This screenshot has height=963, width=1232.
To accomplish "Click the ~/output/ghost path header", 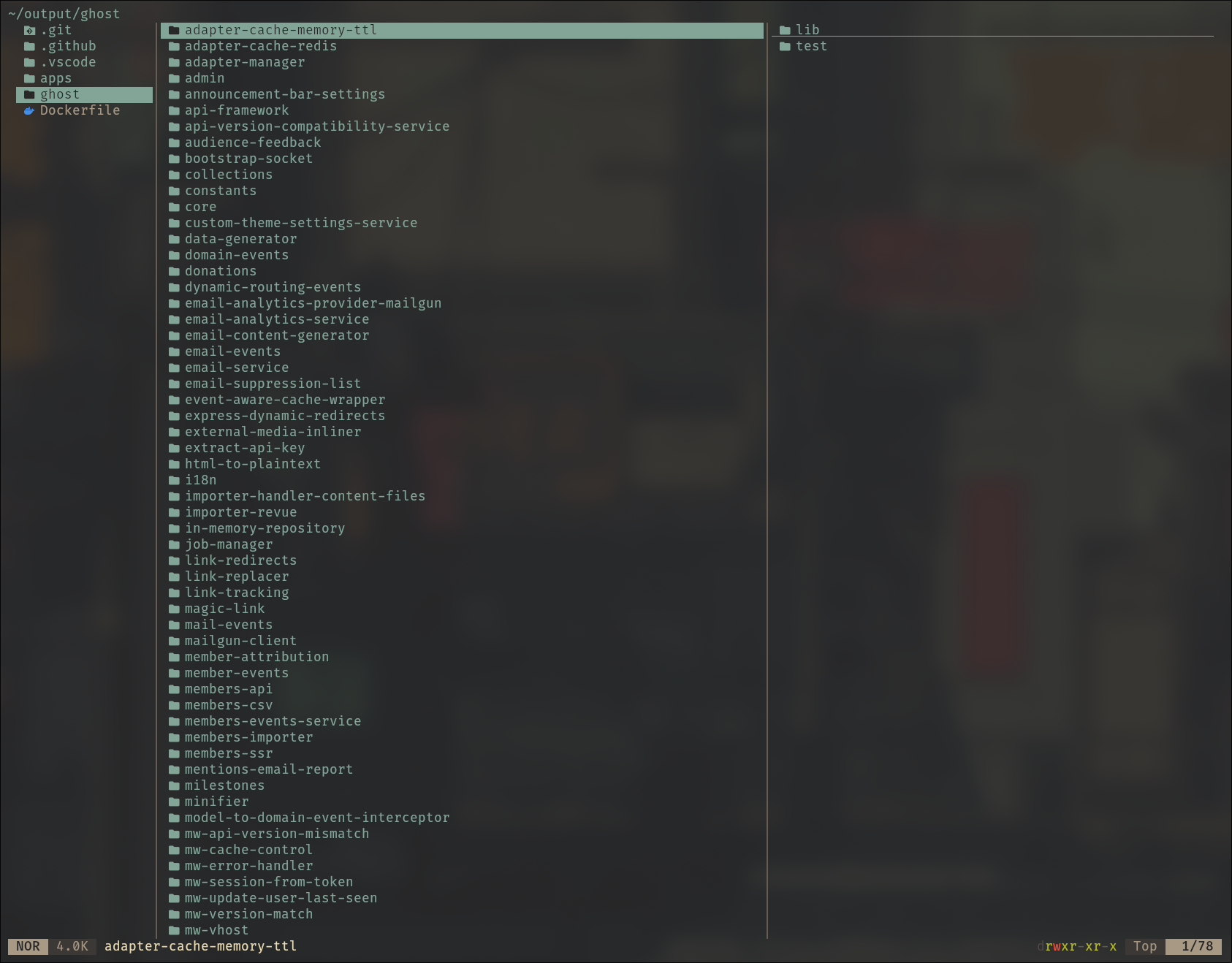I will [64, 14].
